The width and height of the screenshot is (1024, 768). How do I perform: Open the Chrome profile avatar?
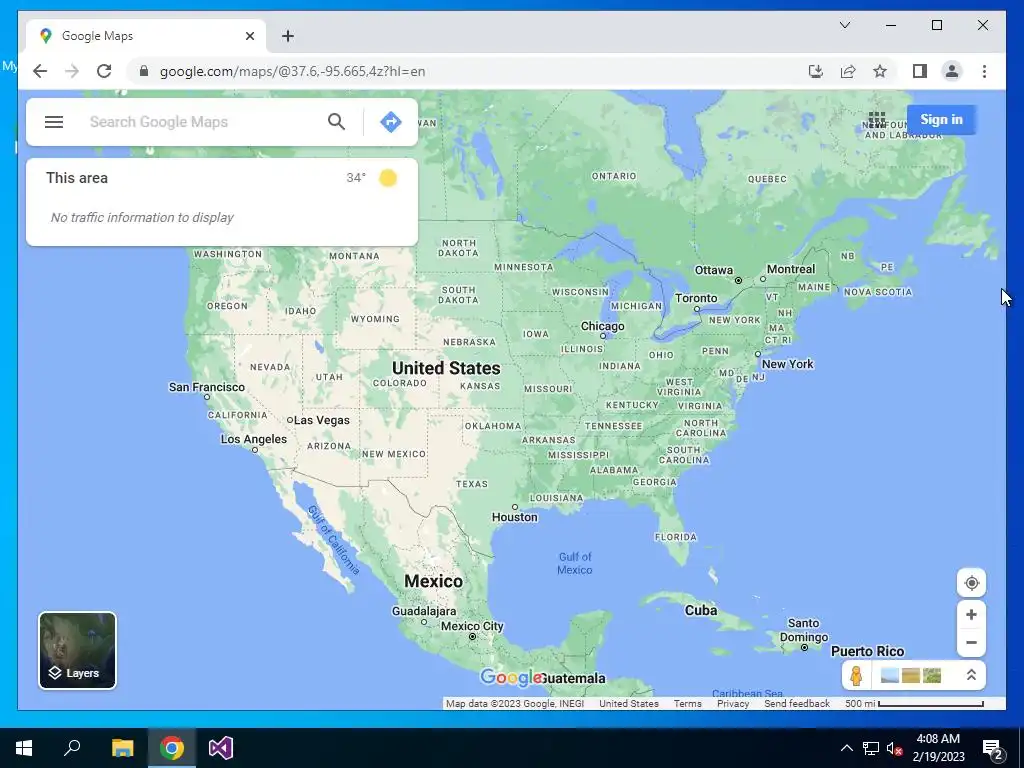click(952, 71)
